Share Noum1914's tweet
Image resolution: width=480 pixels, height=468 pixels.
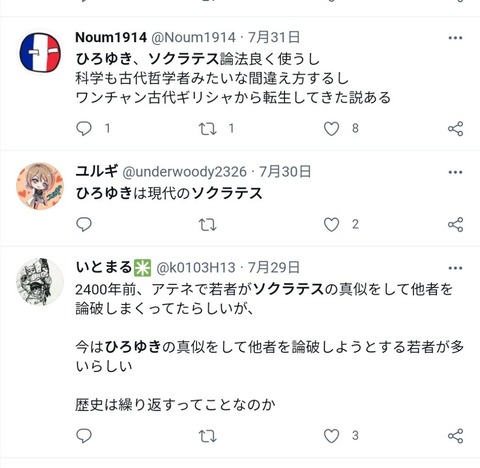click(456, 129)
